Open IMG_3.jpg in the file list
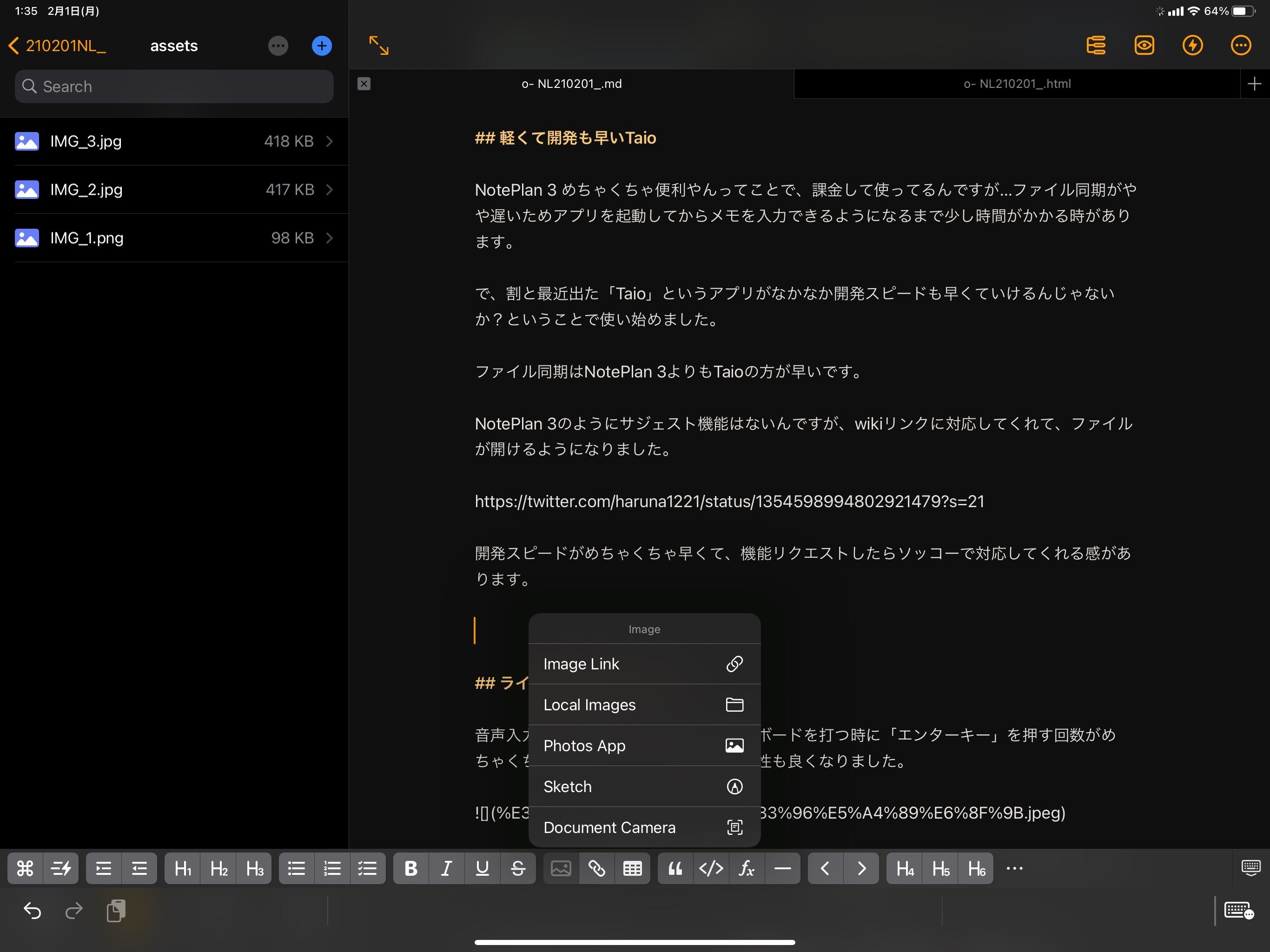Screen dimensions: 1270x952 (x=174, y=141)
